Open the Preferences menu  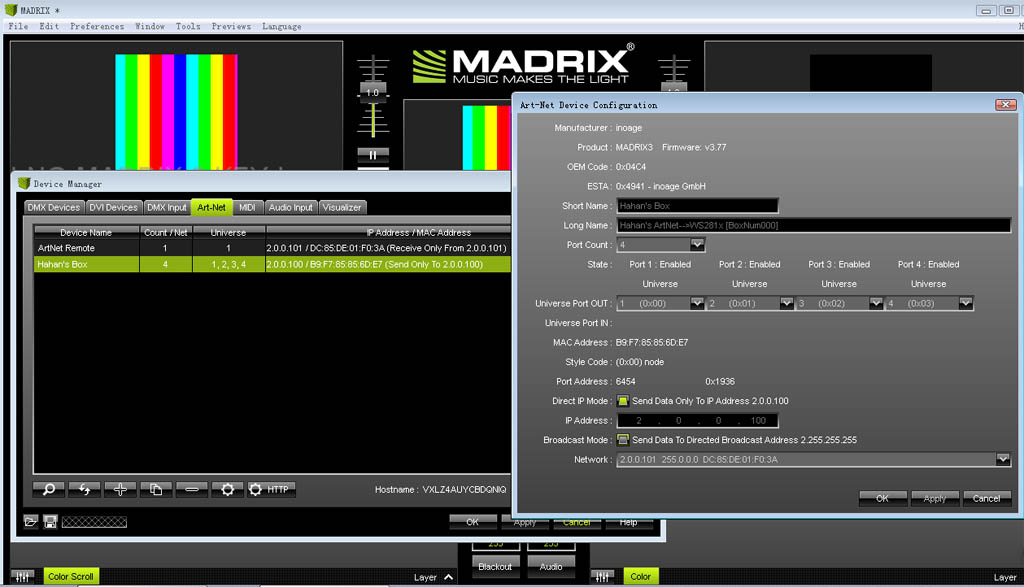[x=97, y=27]
